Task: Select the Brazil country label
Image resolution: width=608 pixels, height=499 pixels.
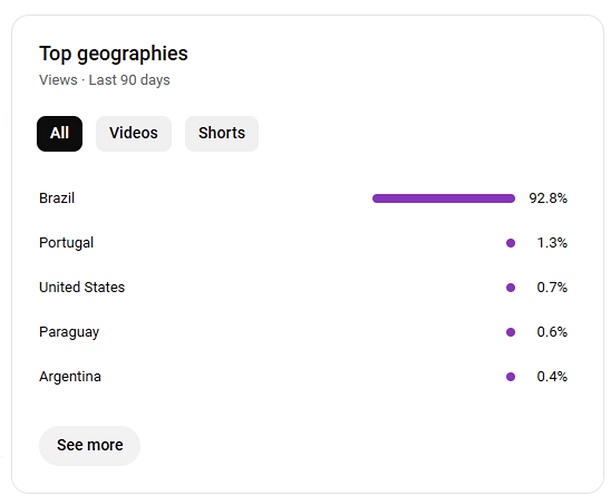Action: click(57, 198)
